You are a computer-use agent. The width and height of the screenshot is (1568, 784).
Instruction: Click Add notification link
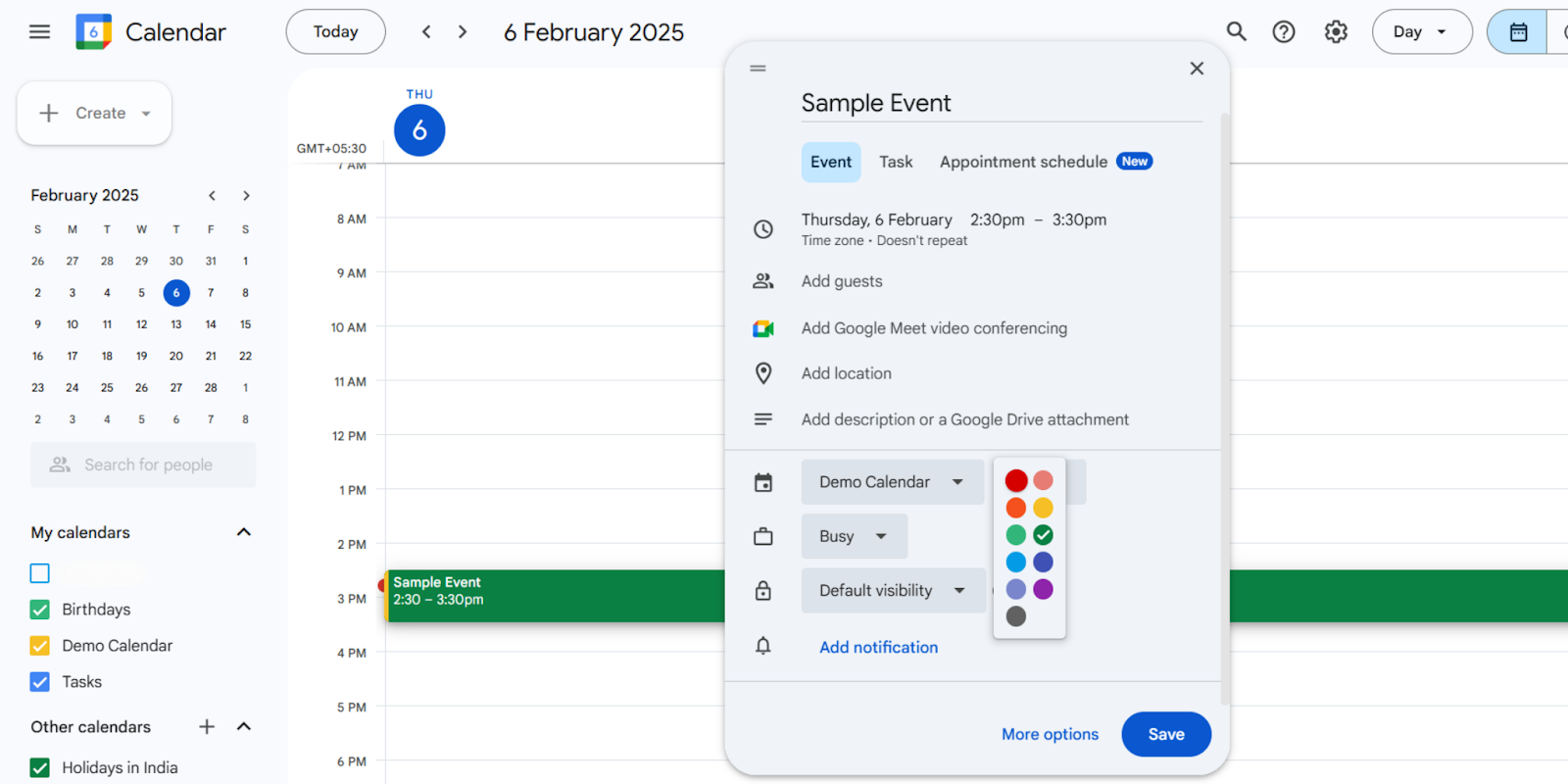tap(879, 647)
